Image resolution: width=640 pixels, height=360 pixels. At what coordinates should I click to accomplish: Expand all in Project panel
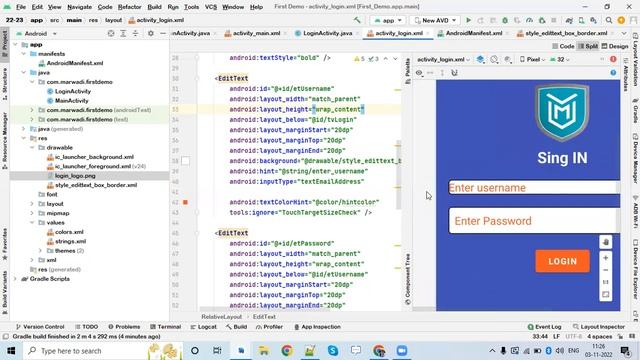[123, 33]
